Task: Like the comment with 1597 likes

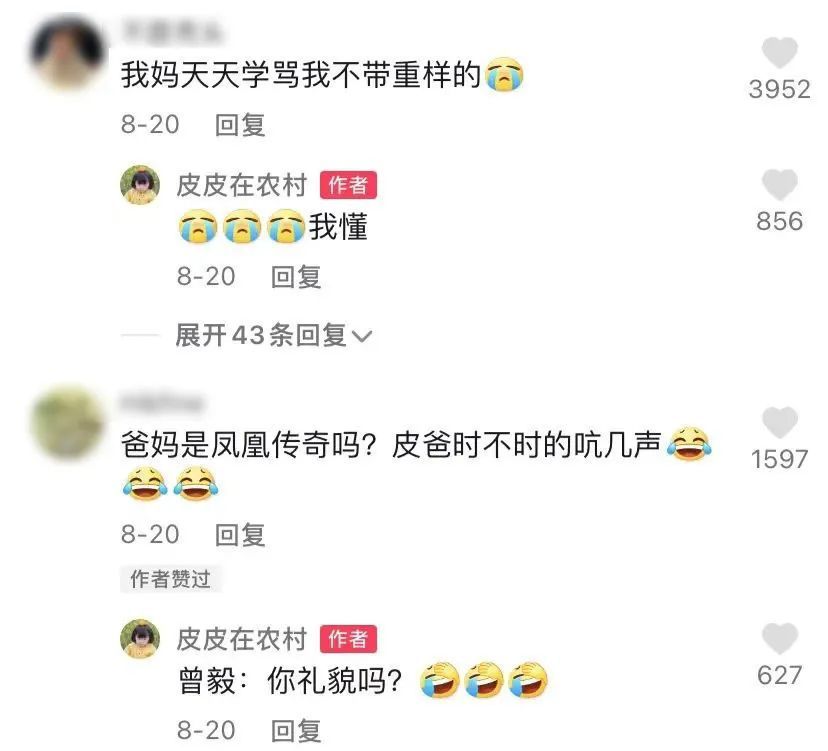Action: (779, 423)
